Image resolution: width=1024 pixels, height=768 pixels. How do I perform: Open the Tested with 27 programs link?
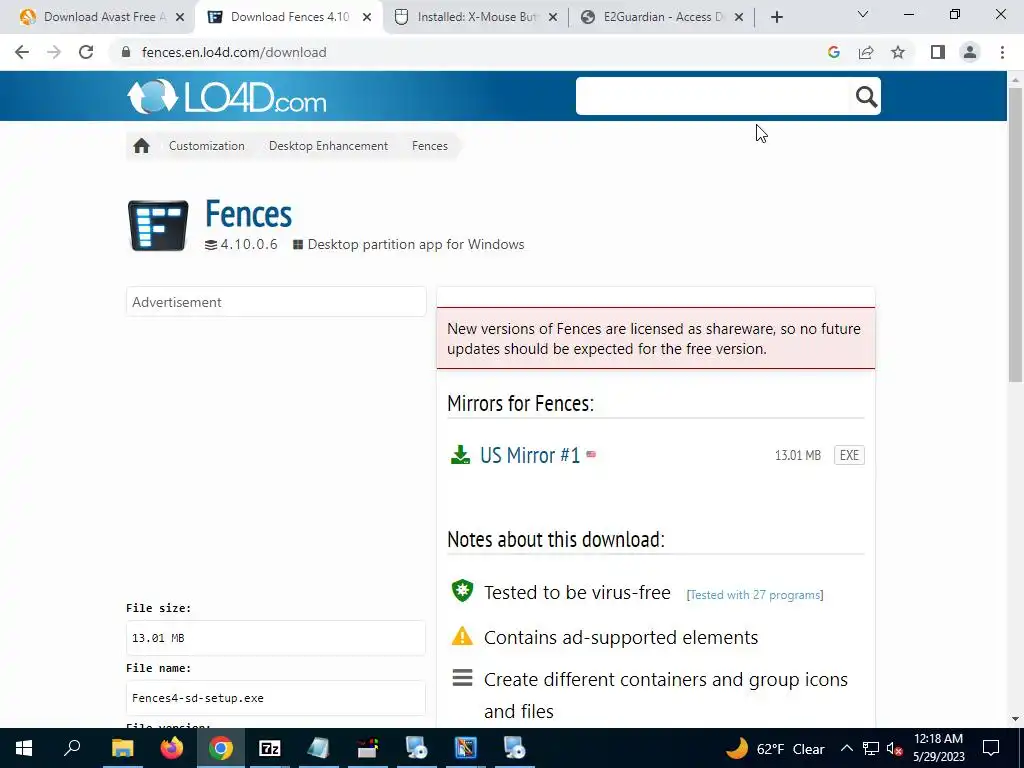754,594
